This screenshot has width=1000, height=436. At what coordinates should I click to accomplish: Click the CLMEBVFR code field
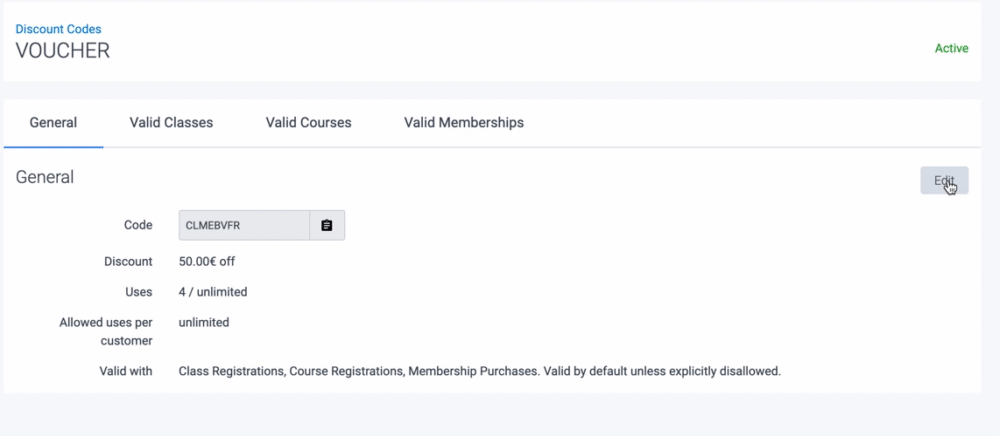coord(243,226)
